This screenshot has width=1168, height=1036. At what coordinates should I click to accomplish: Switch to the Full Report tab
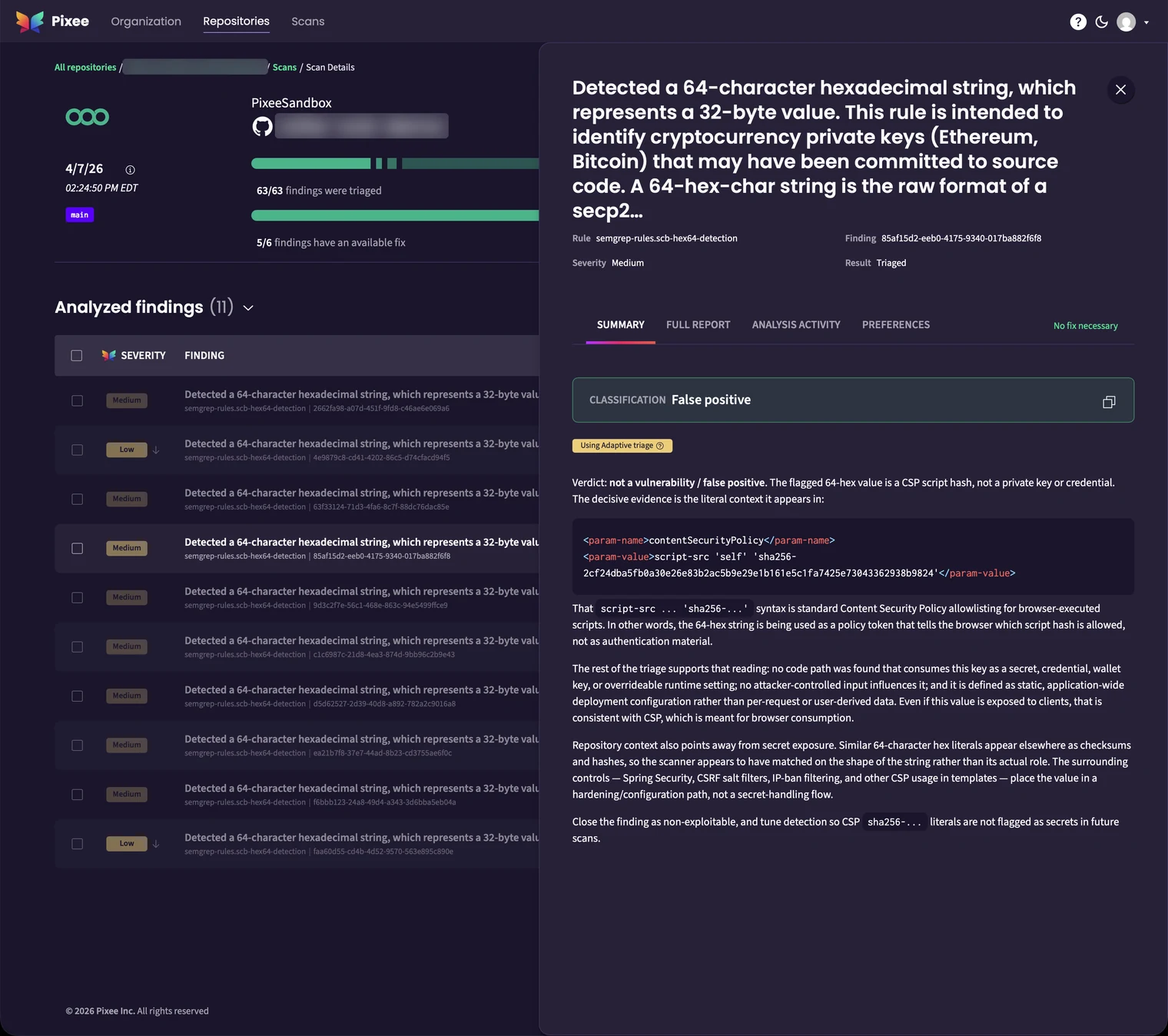[x=698, y=325]
